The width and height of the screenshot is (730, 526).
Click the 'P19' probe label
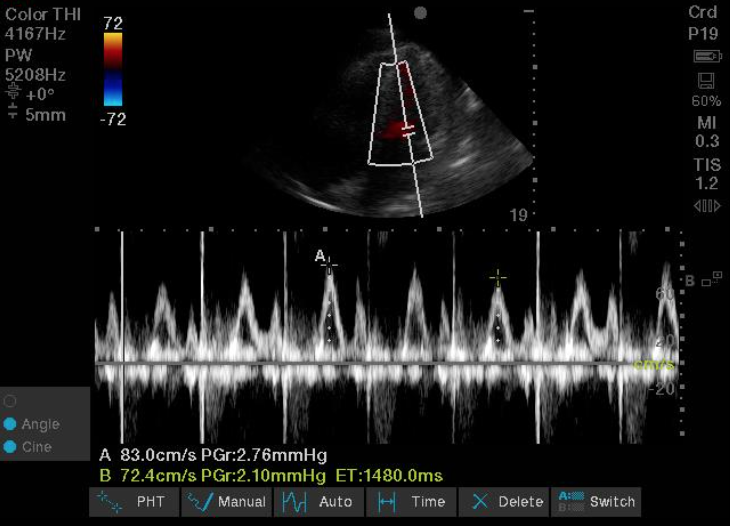click(703, 34)
